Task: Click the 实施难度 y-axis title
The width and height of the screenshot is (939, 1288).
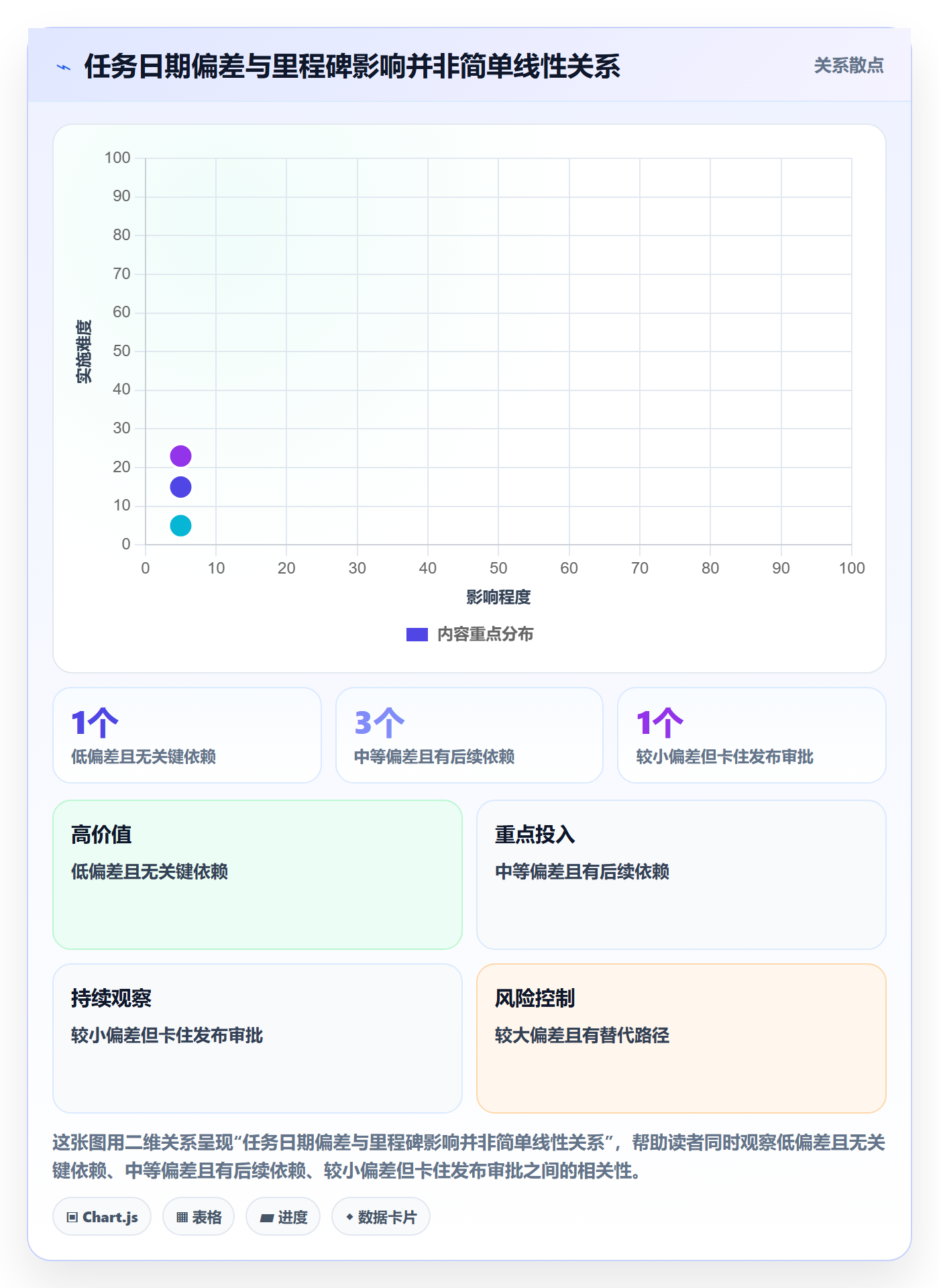Action: tap(84, 352)
